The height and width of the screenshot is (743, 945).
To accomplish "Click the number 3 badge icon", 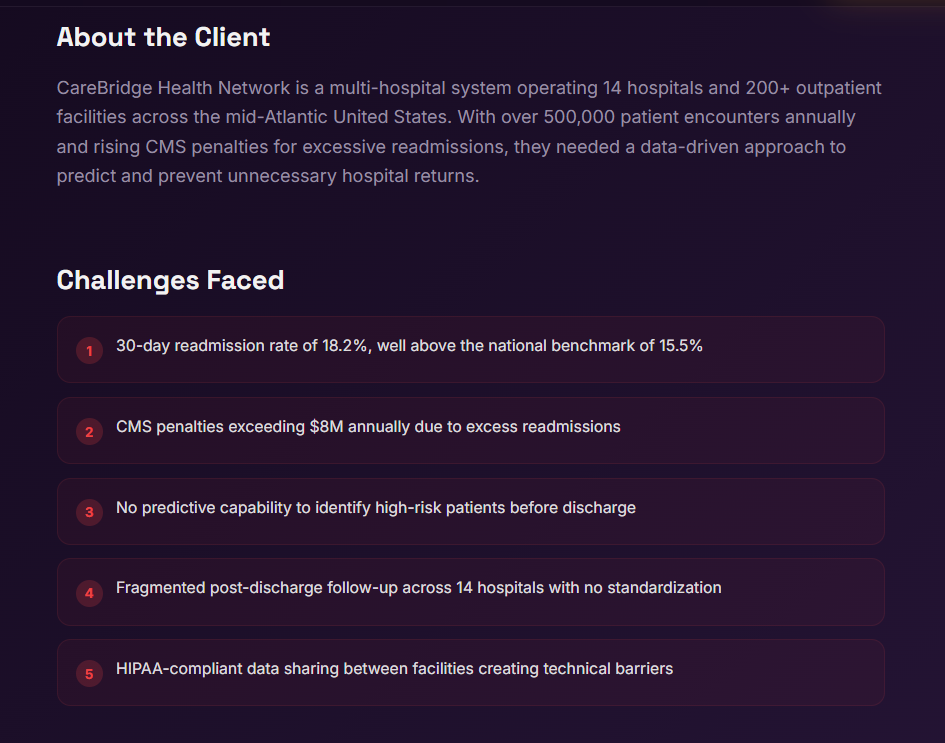I will pyautogui.click(x=89, y=512).
